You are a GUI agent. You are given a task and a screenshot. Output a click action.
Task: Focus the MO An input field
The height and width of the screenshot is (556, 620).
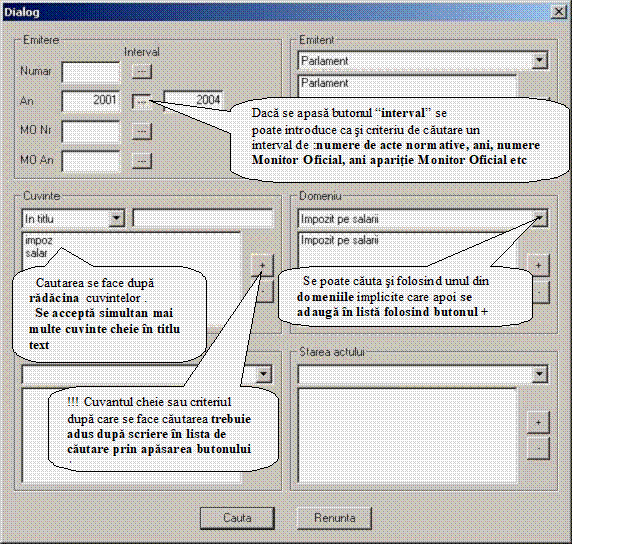point(91,161)
